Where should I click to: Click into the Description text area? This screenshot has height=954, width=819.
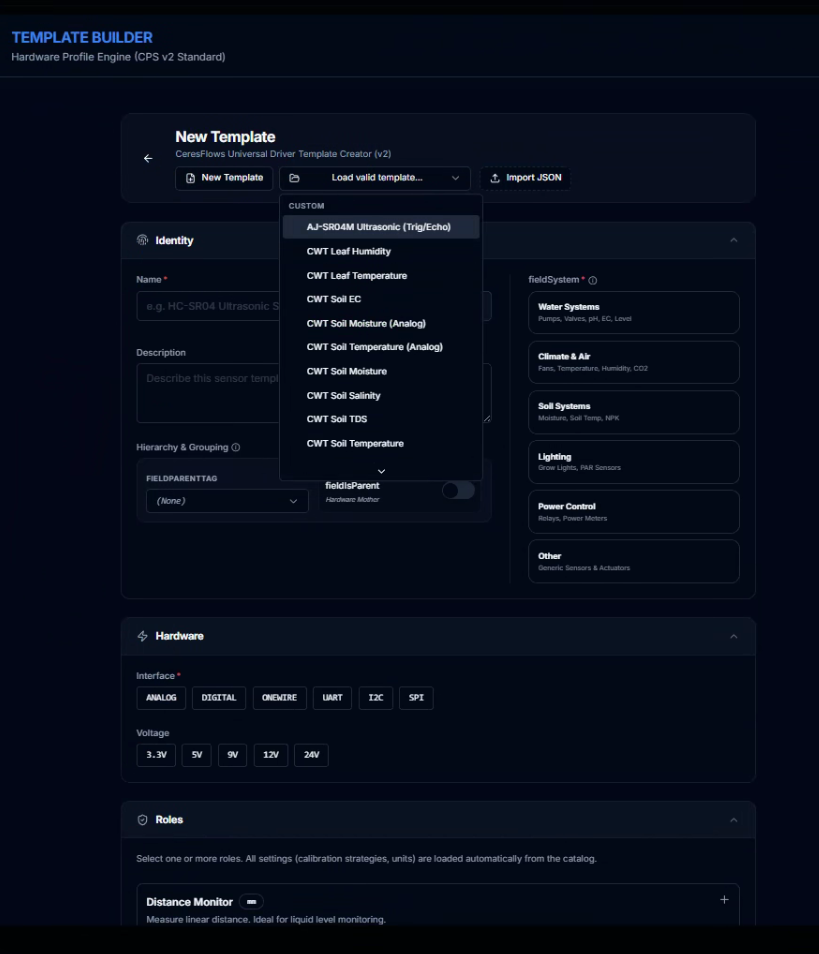coord(314,393)
